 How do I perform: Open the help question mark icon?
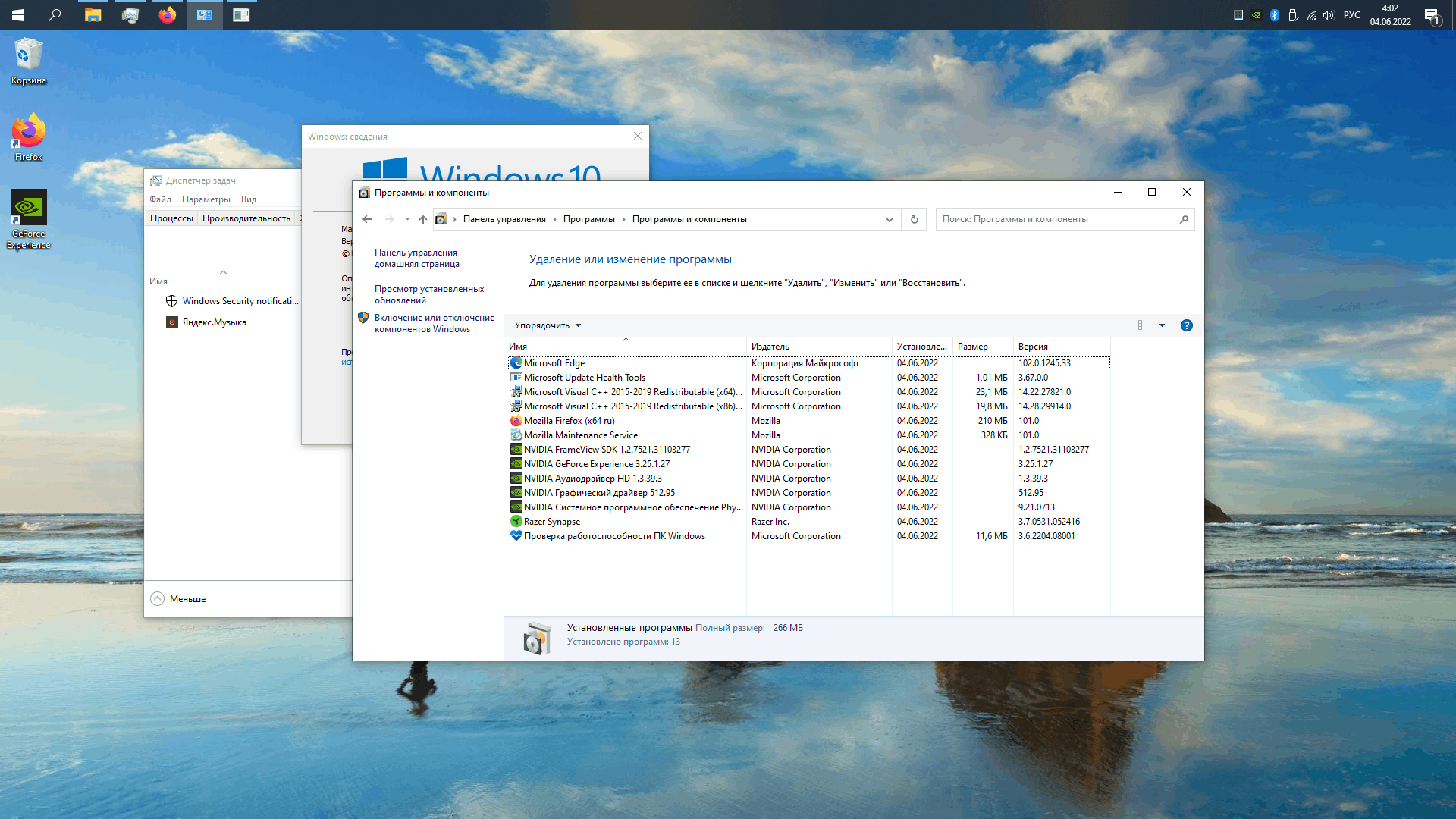(x=1187, y=325)
